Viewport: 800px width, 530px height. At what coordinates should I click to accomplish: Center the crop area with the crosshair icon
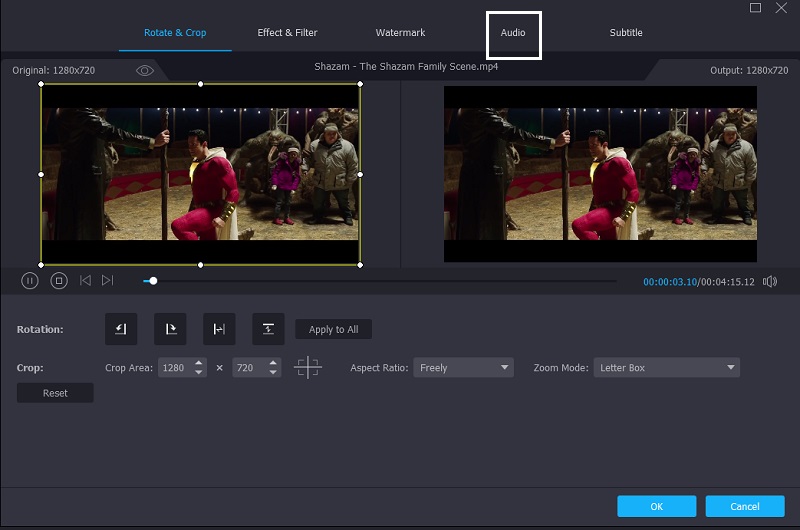click(x=308, y=368)
